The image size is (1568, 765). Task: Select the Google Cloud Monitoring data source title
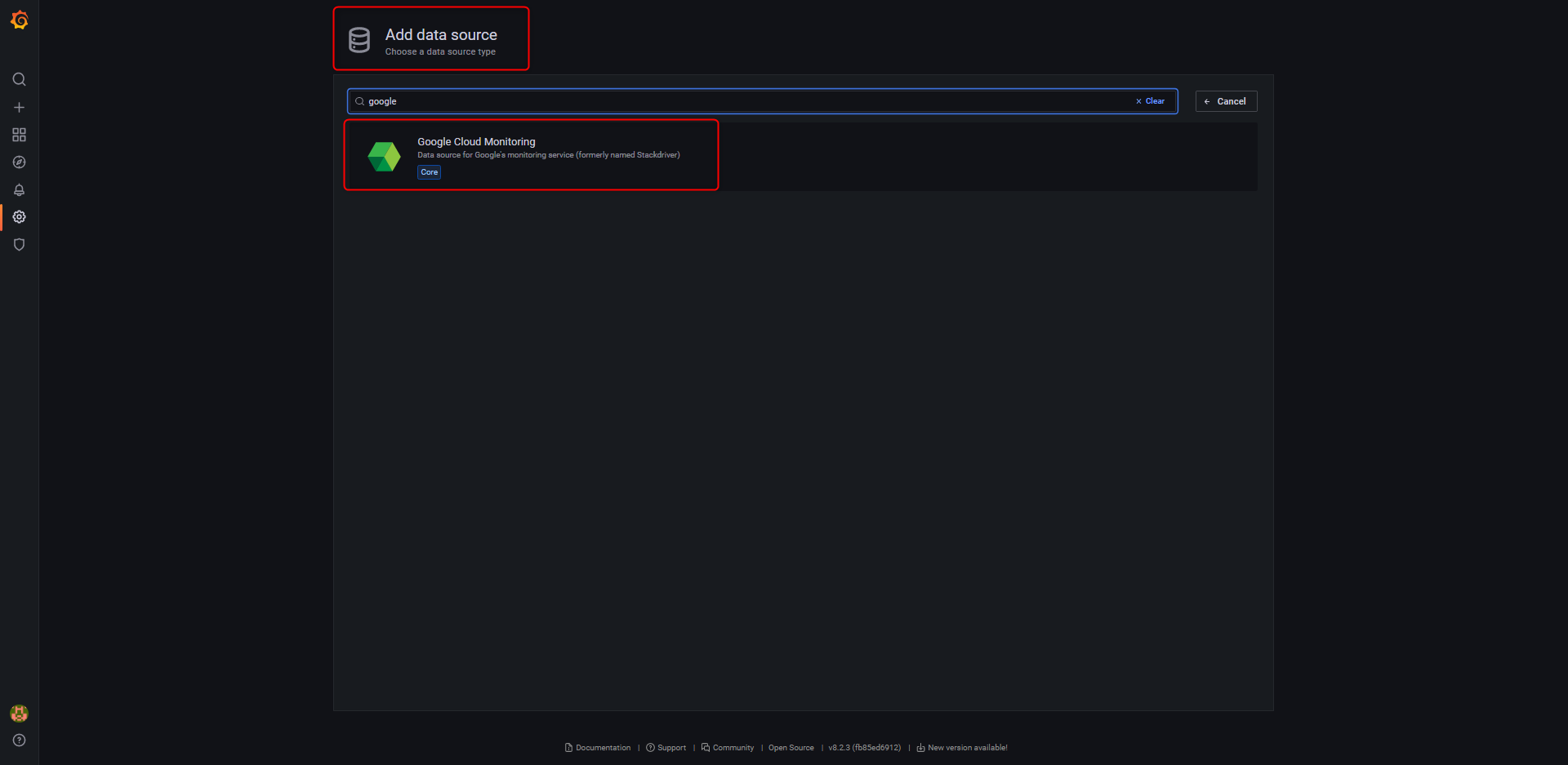[476, 142]
